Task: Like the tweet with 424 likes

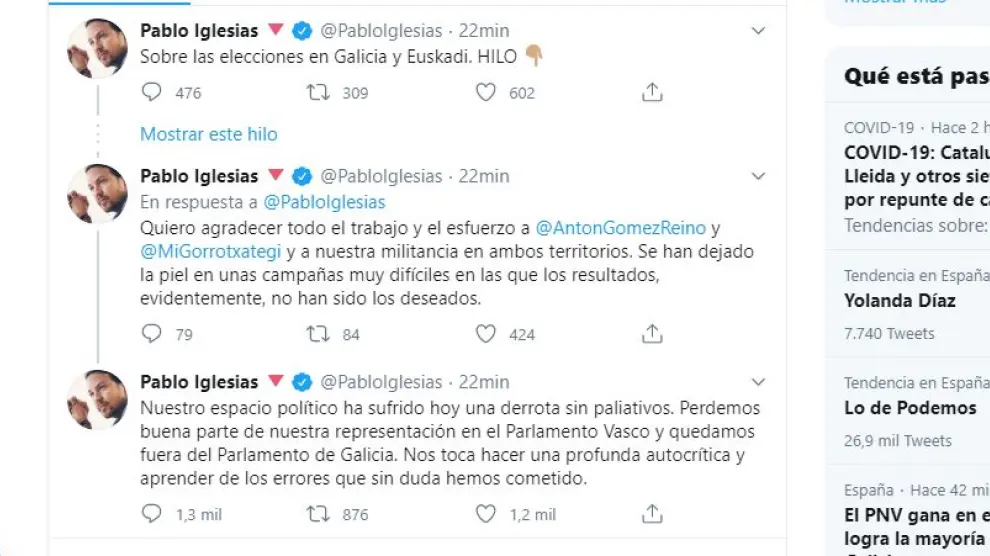Action: 485,334
